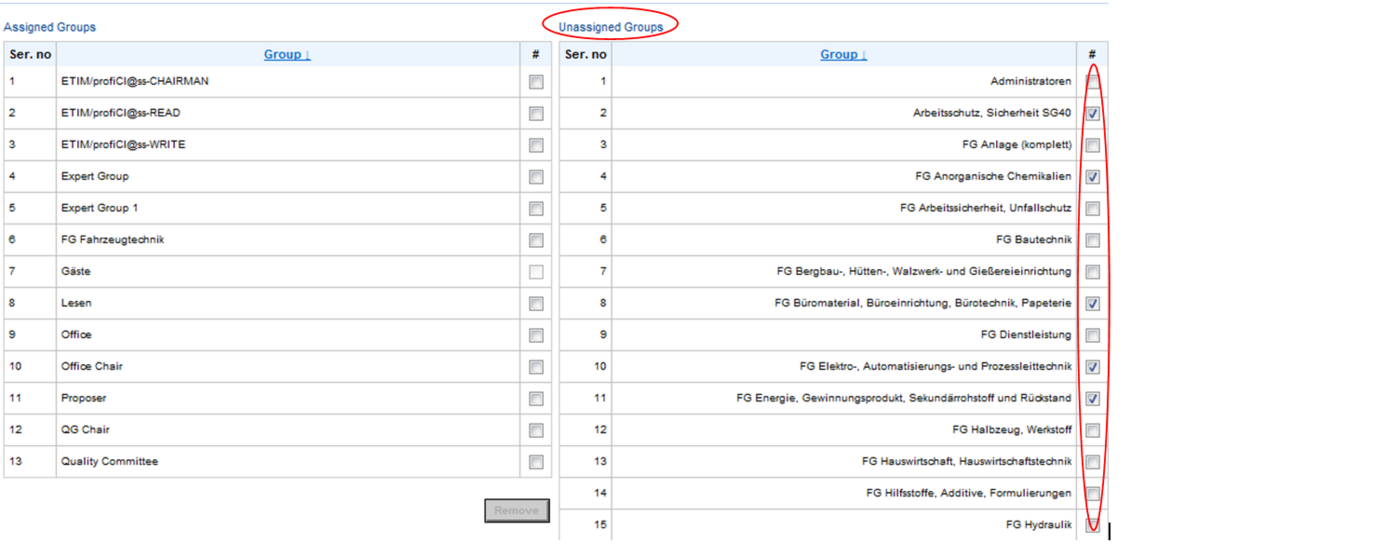Click the Remove button
The image size is (1400, 544).
click(x=517, y=511)
